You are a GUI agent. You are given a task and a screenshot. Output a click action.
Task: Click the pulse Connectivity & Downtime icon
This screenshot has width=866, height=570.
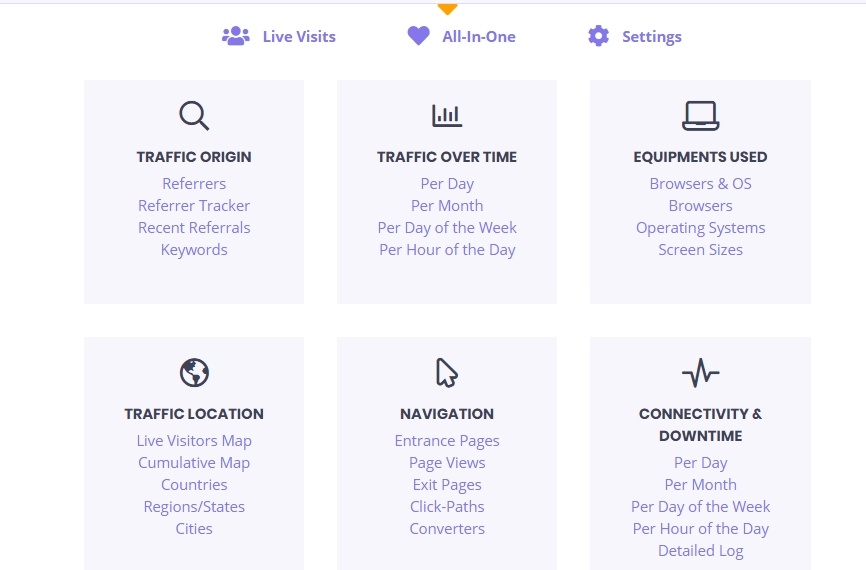point(700,373)
